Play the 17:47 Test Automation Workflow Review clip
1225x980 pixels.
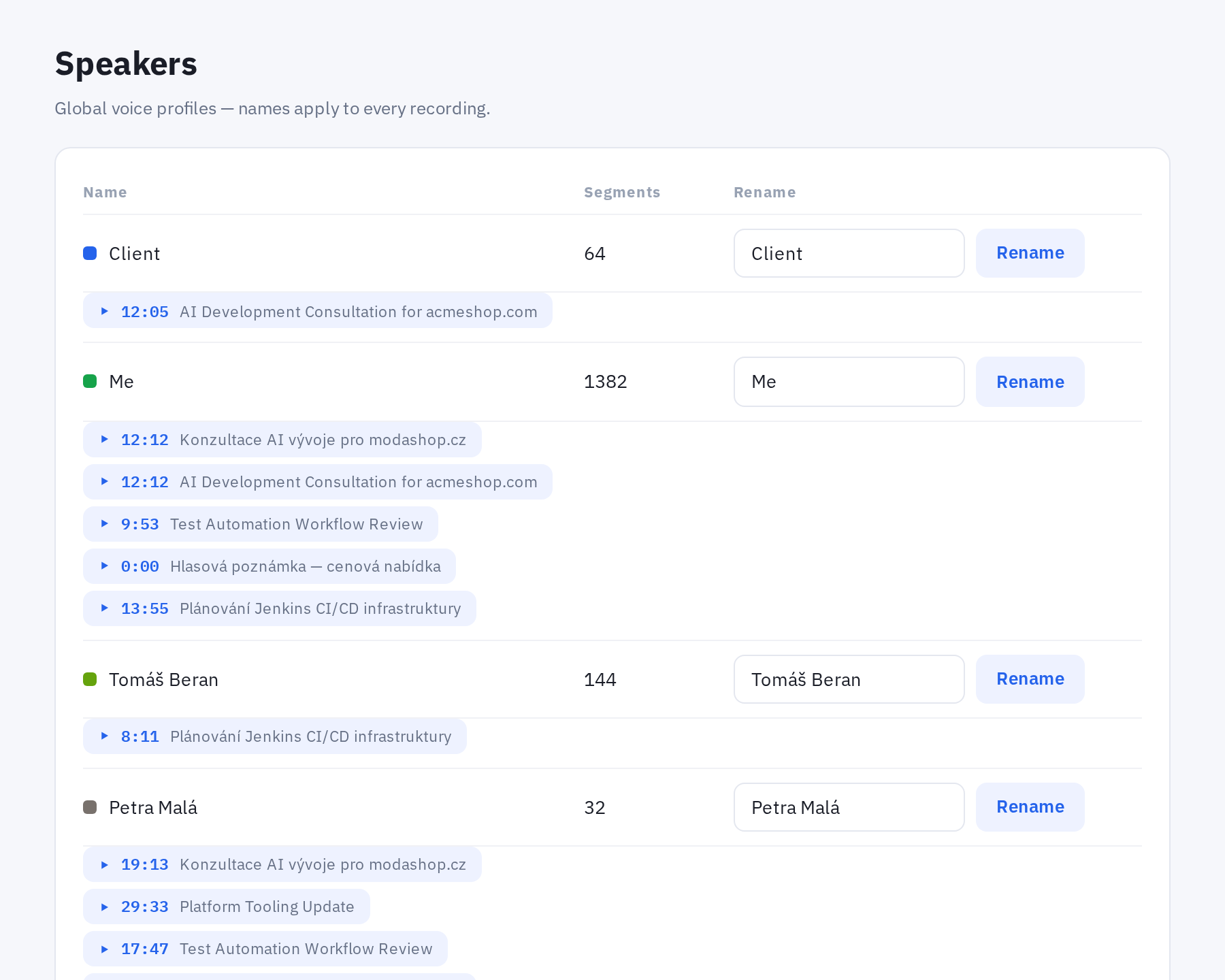coord(265,948)
